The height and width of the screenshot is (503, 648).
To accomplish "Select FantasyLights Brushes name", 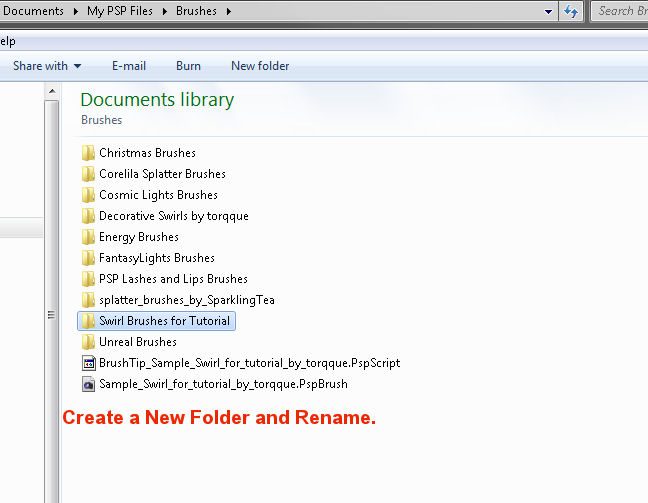I will (x=157, y=258).
